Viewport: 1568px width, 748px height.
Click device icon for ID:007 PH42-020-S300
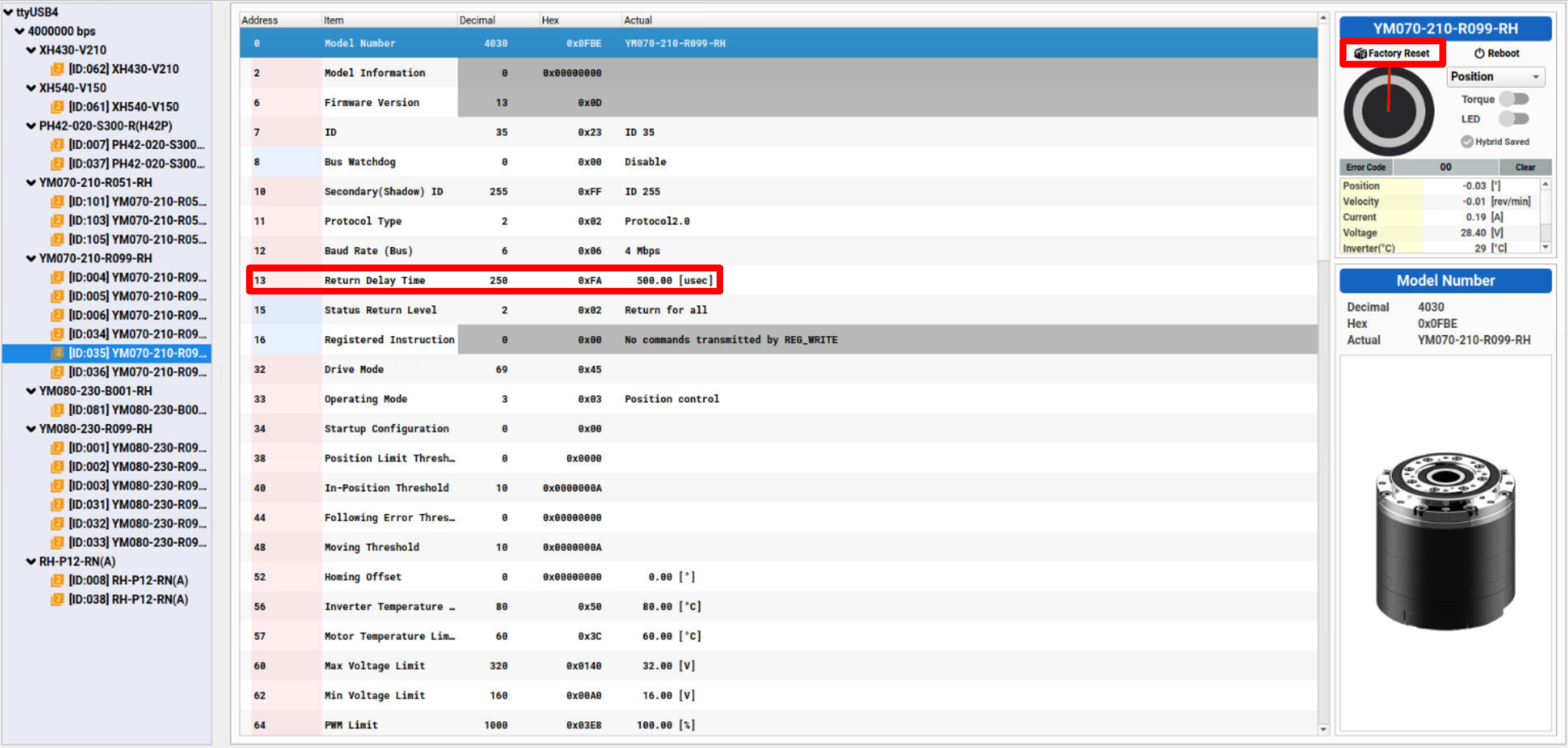pyautogui.click(x=57, y=144)
